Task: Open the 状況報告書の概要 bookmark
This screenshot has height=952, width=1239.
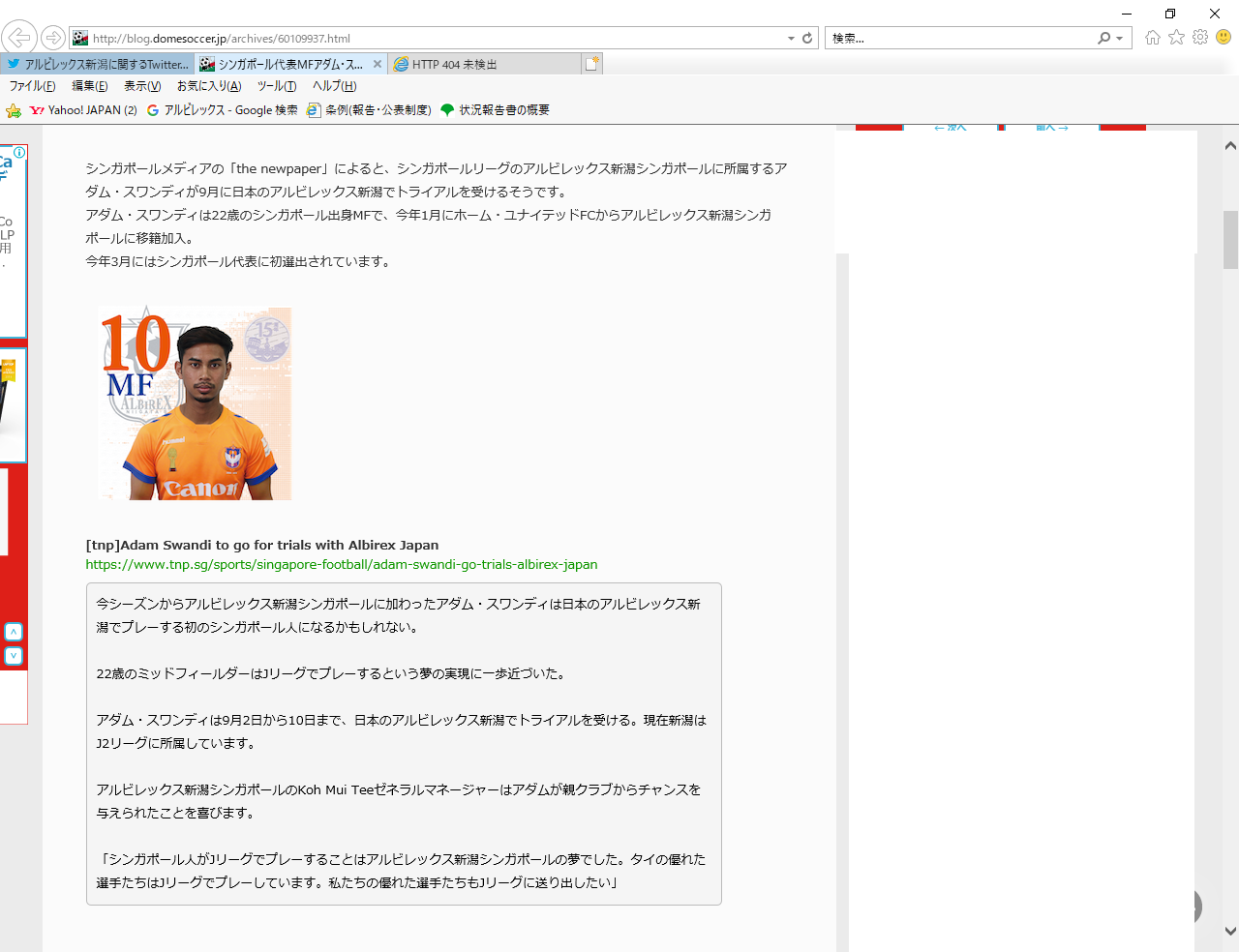Action: [496, 110]
